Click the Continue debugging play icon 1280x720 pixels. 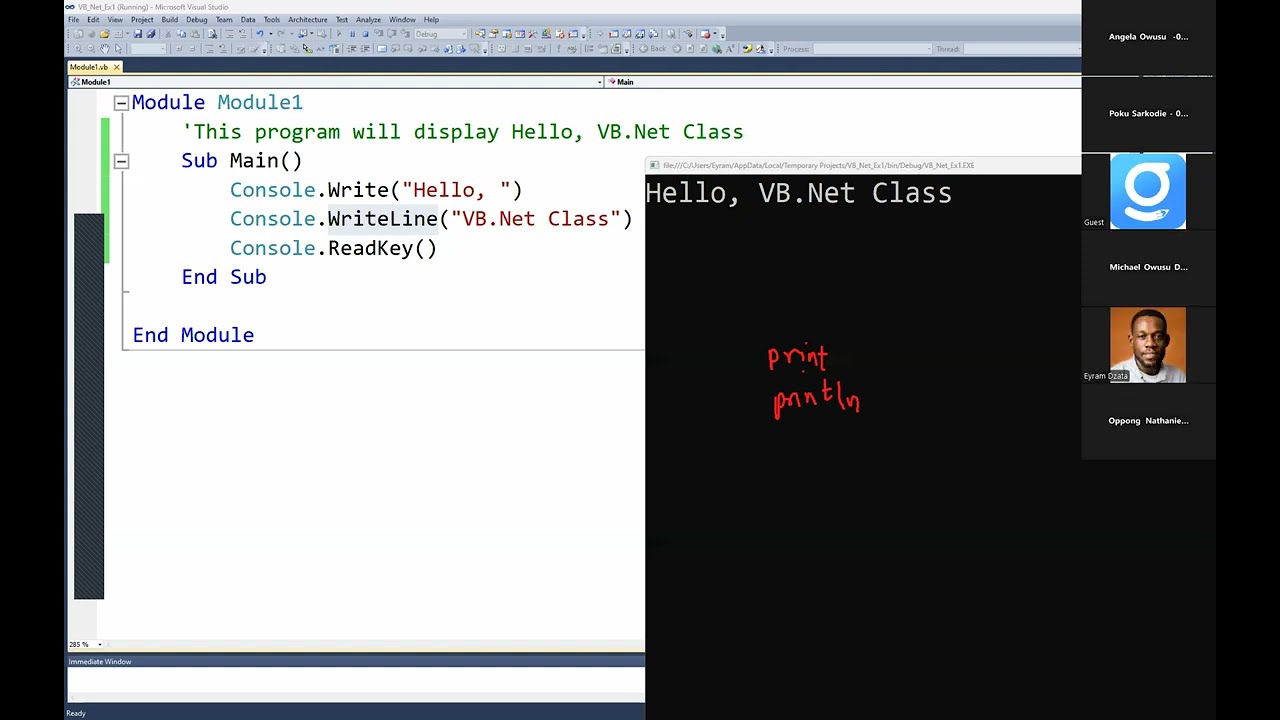pyautogui.click(x=339, y=34)
